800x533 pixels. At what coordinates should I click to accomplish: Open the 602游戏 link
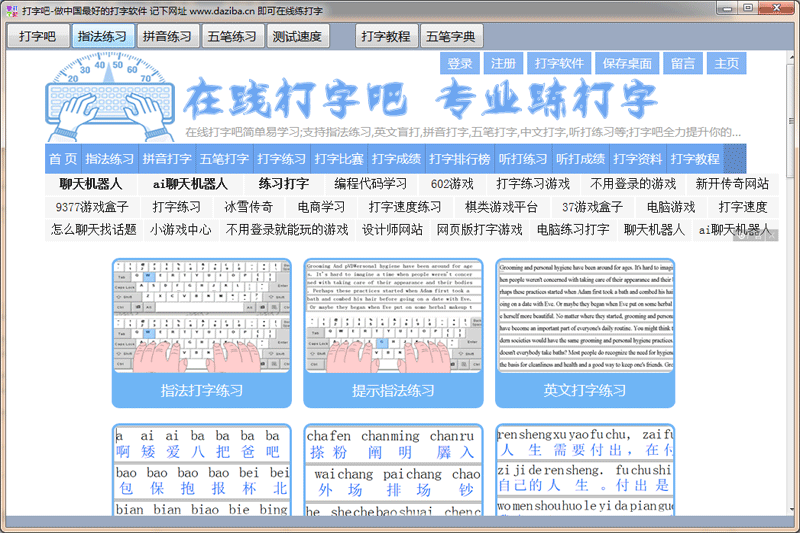pyautogui.click(x=452, y=184)
